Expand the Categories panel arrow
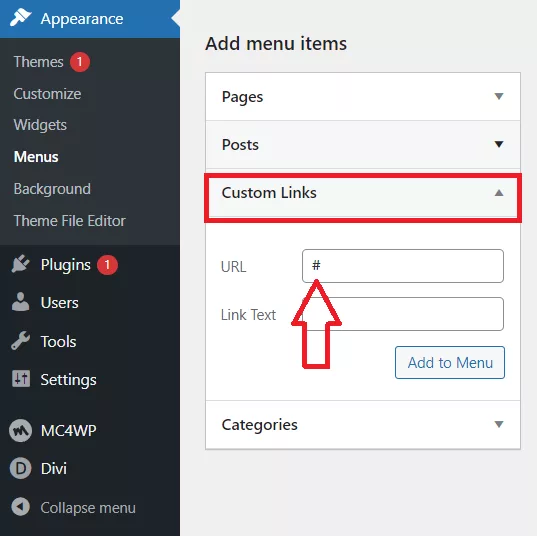The width and height of the screenshot is (537, 536). point(499,424)
